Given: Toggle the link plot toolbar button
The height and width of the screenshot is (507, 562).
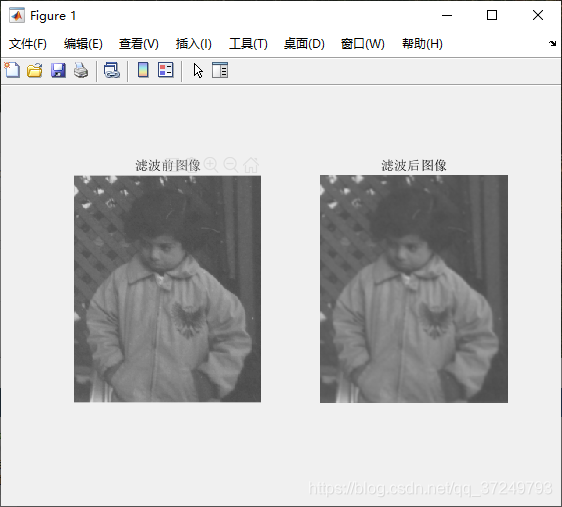Looking at the screenshot, I should (112, 70).
